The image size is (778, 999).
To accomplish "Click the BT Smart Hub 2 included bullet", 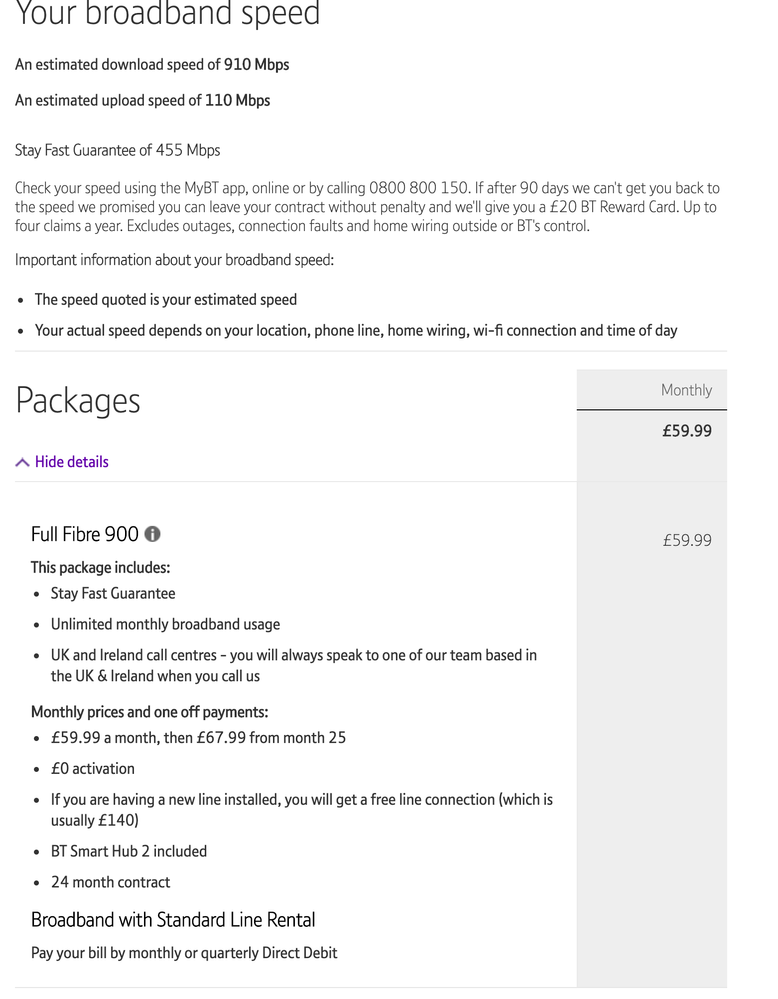I will (129, 852).
